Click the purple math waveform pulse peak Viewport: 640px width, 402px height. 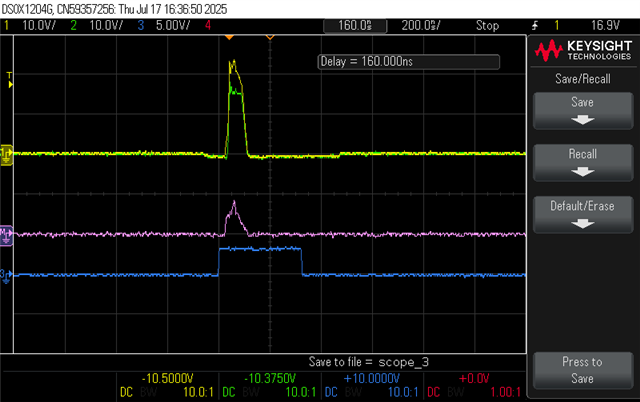[x=234, y=202]
